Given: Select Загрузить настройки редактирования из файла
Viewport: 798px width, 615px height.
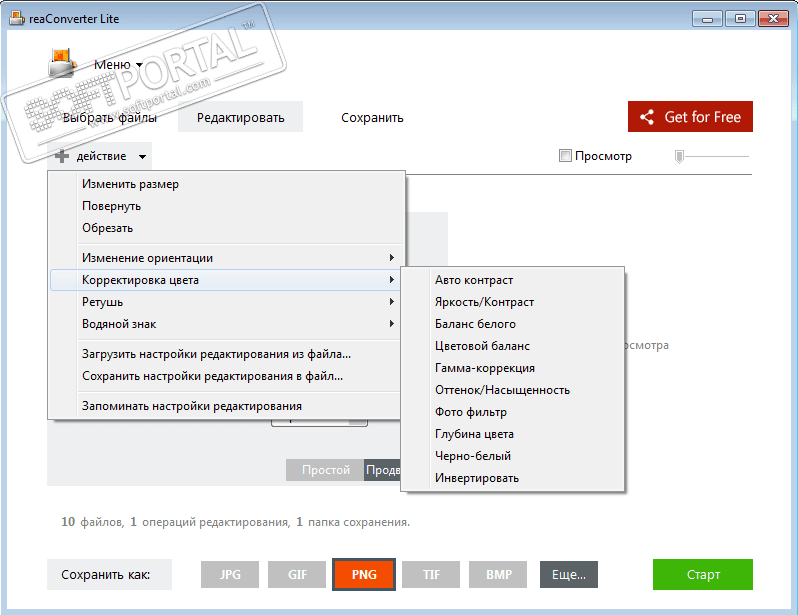Looking at the screenshot, I should [225, 354].
